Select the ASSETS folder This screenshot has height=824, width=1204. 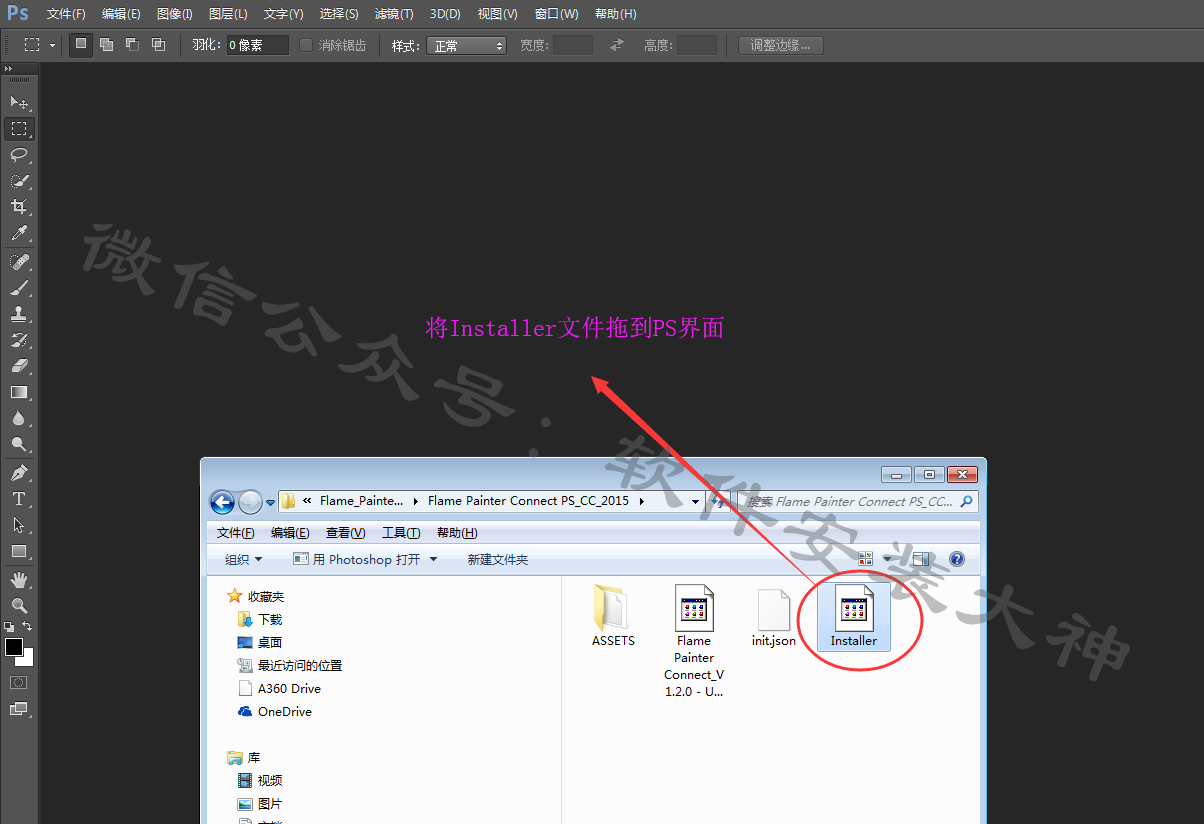[x=613, y=616]
